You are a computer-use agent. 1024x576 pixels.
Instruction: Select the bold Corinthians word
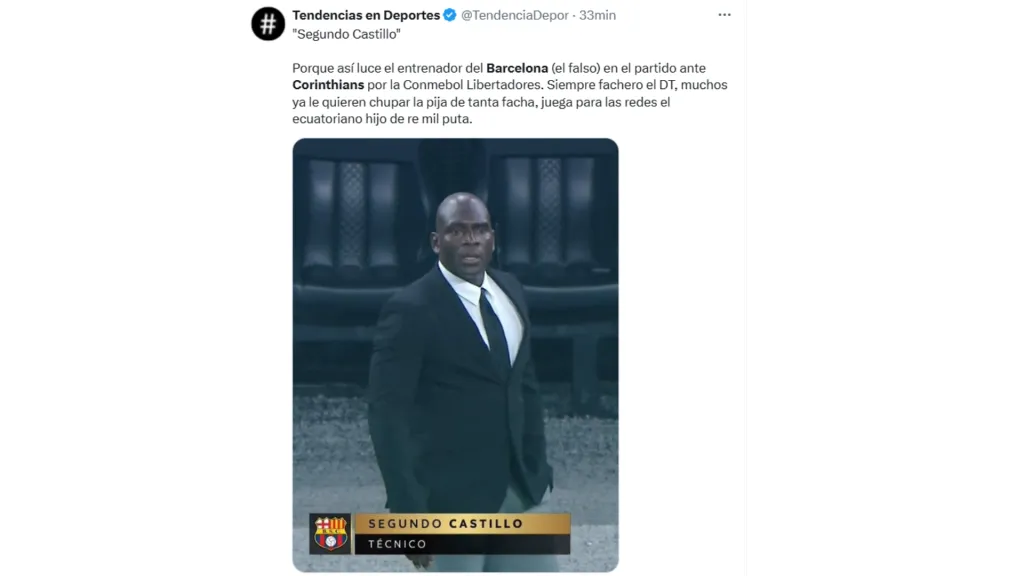(x=328, y=85)
